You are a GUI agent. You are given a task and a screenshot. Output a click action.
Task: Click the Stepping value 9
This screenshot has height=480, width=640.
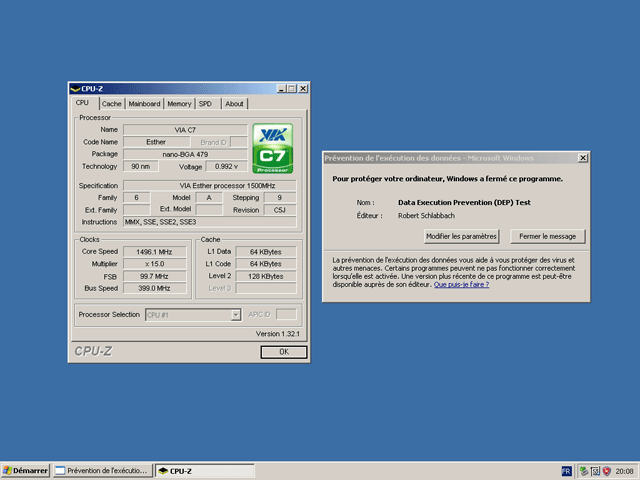(x=280, y=198)
